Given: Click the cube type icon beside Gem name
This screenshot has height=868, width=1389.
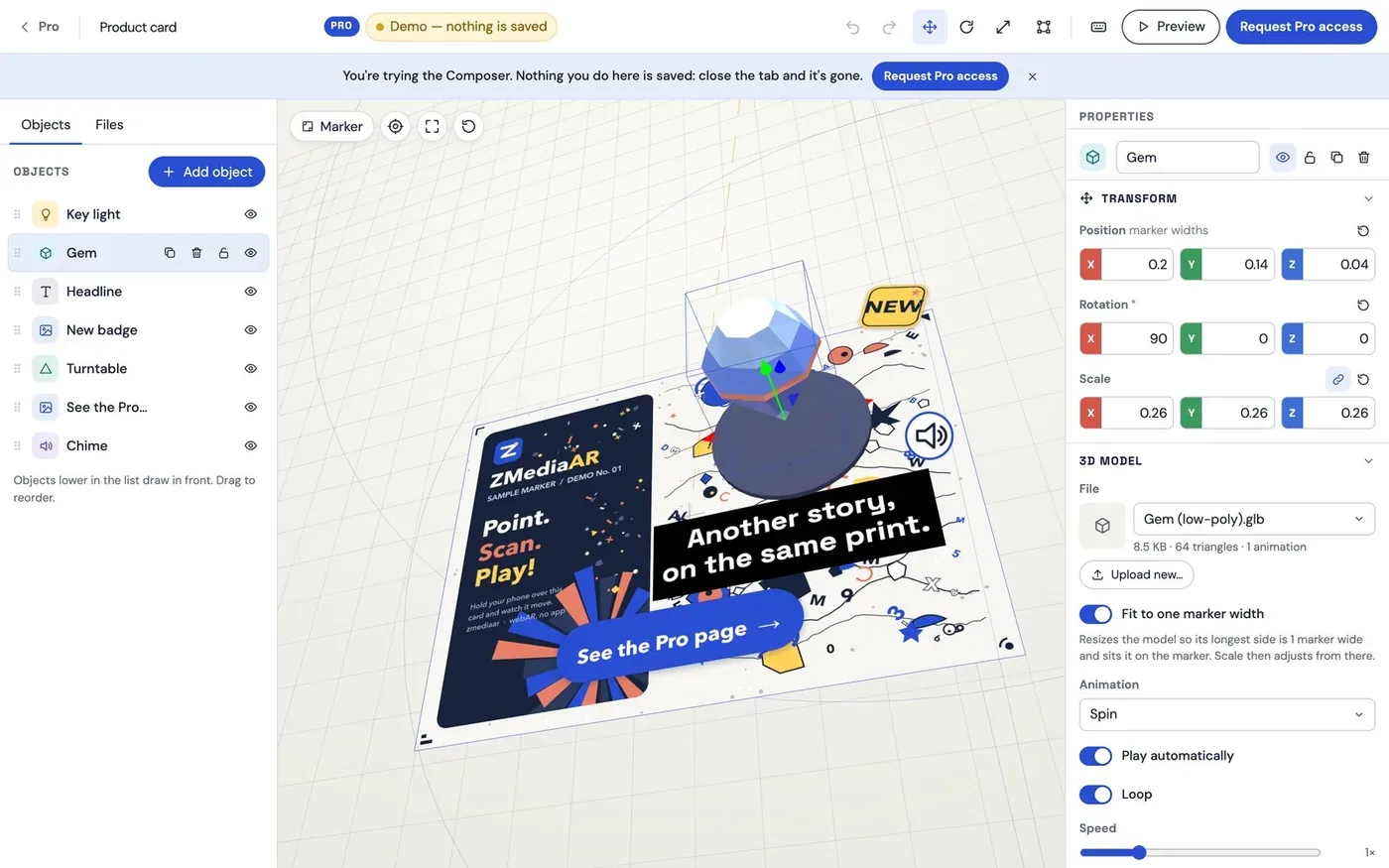Looking at the screenshot, I should 1092,158.
